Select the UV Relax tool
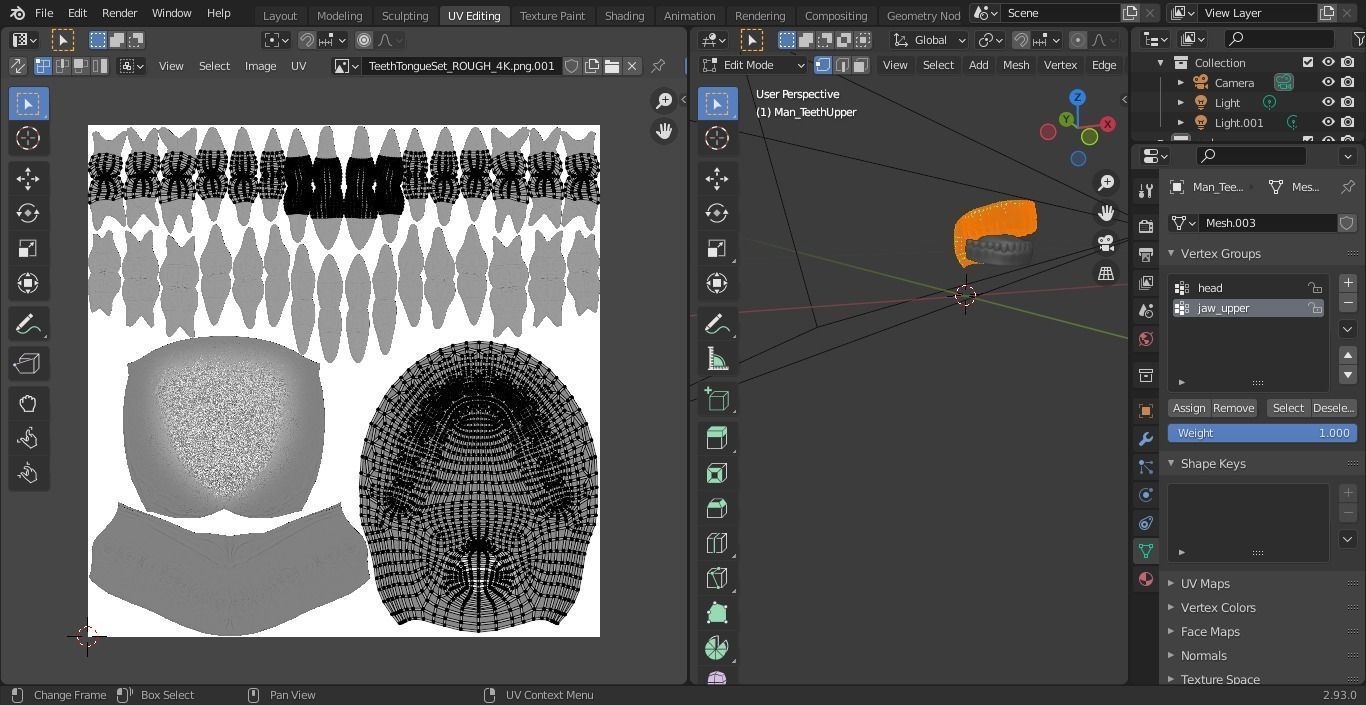This screenshot has width=1366, height=705. click(x=28, y=439)
